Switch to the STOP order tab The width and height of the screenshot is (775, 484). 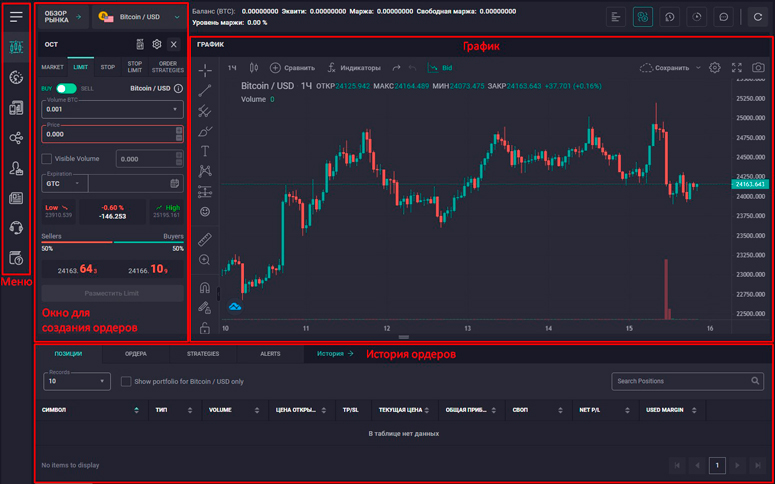[108, 67]
